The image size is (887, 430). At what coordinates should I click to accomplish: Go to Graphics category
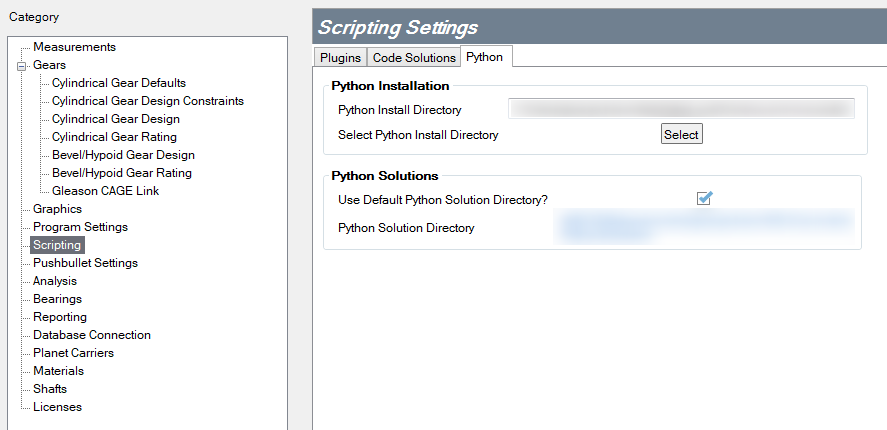click(57, 209)
